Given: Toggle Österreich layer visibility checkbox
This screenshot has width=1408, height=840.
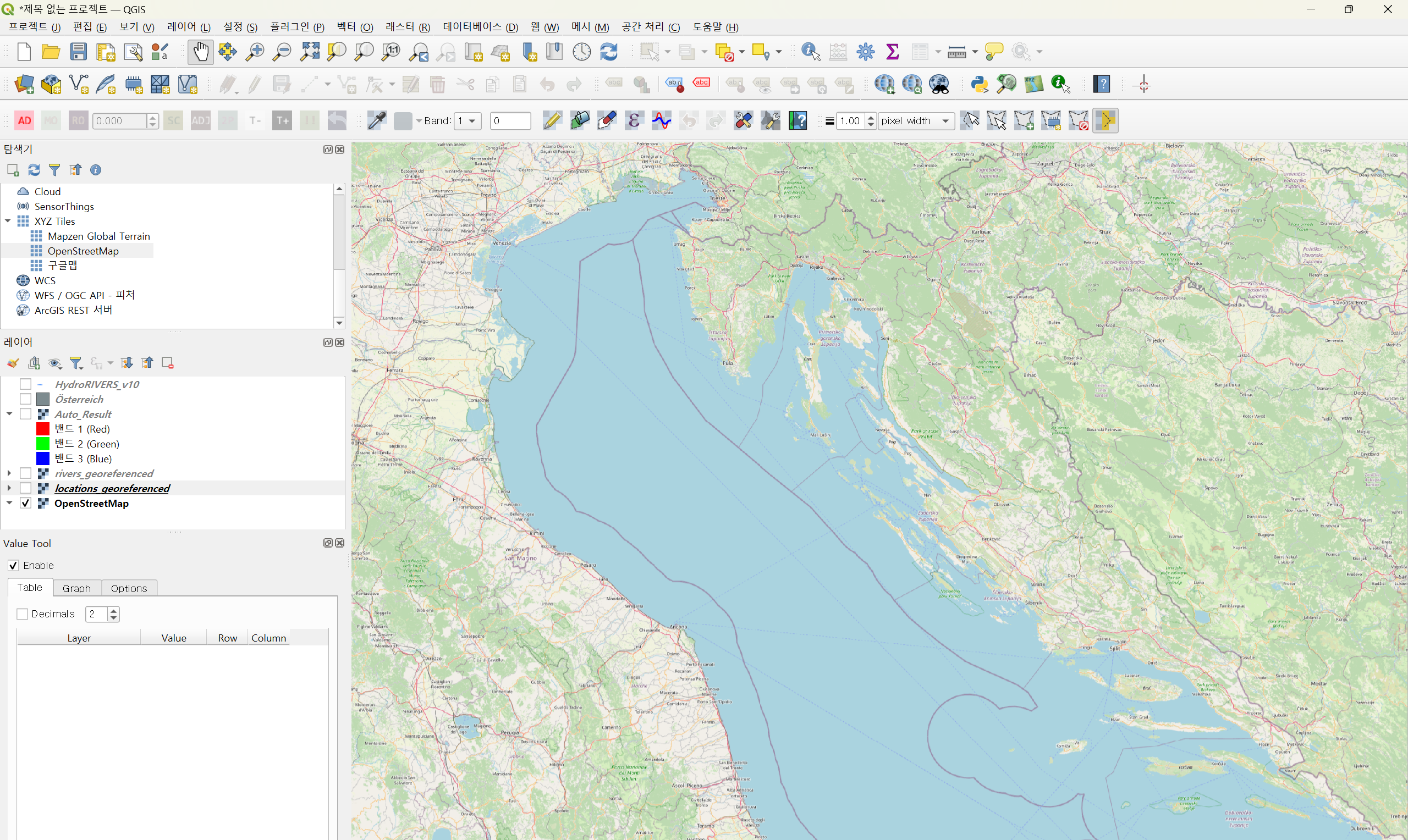Looking at the screenshot, I should 25,399.
